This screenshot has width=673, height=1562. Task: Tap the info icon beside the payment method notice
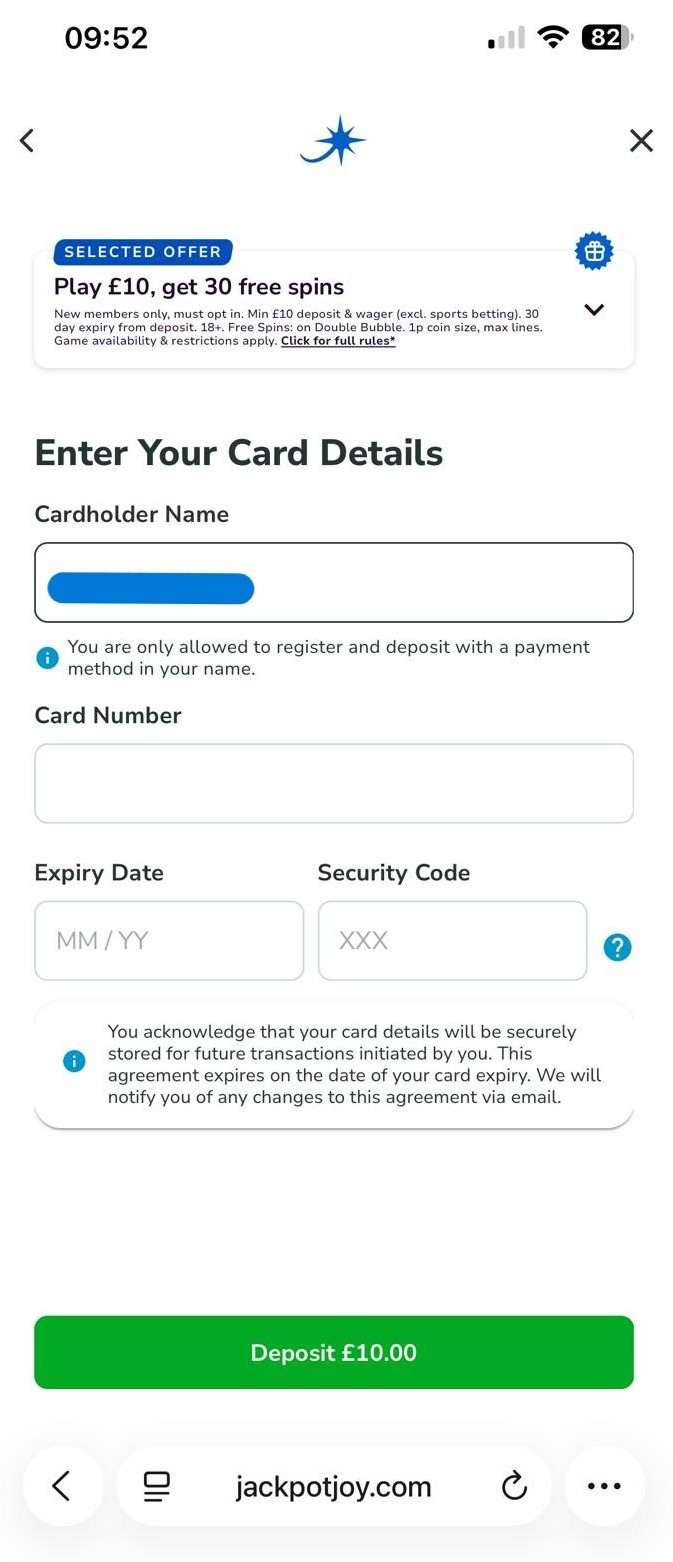[x=47, y=657]
